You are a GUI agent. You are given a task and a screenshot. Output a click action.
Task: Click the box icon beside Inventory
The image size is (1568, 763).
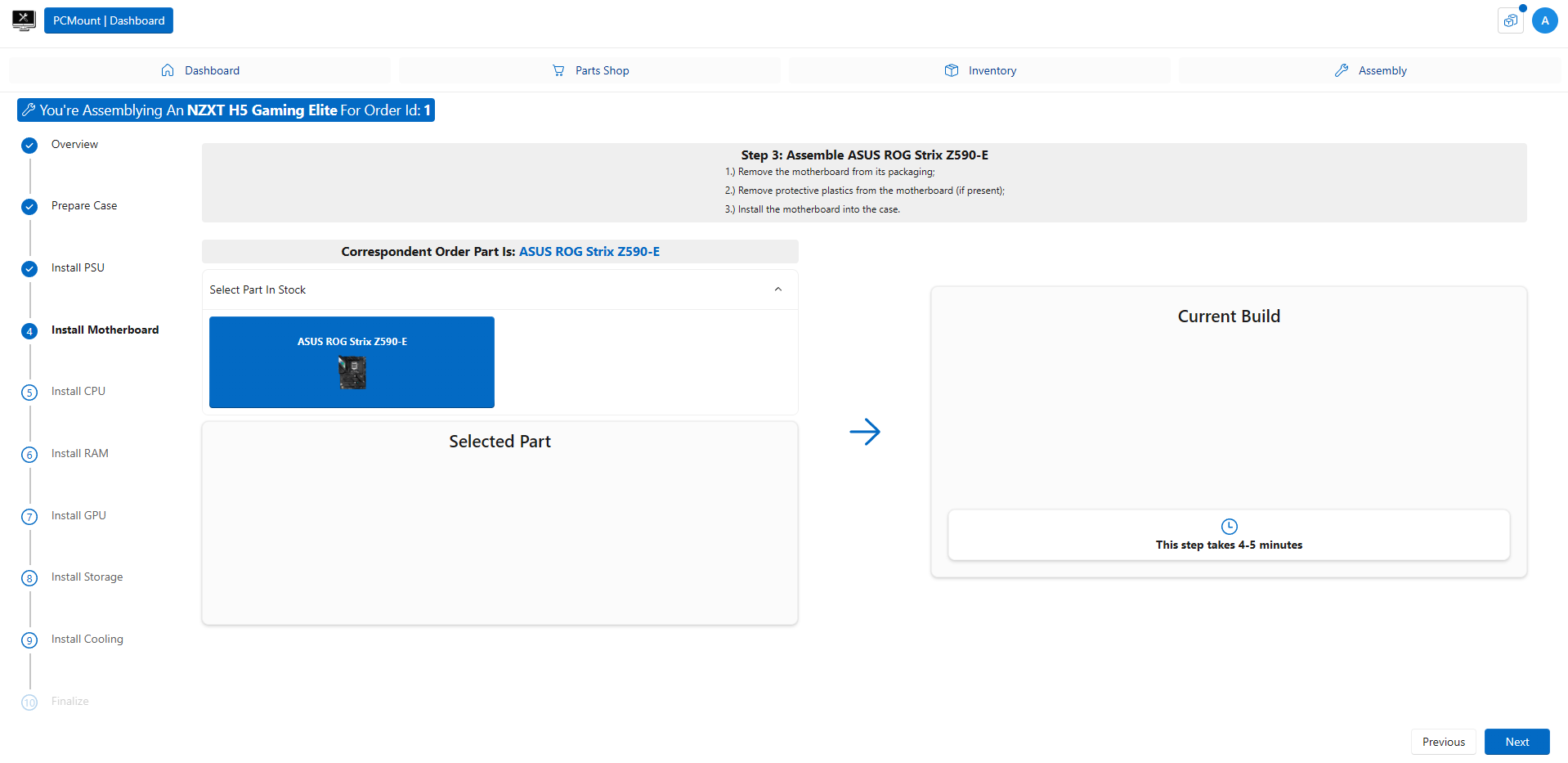pyautogui.click(x=952, y=70)
